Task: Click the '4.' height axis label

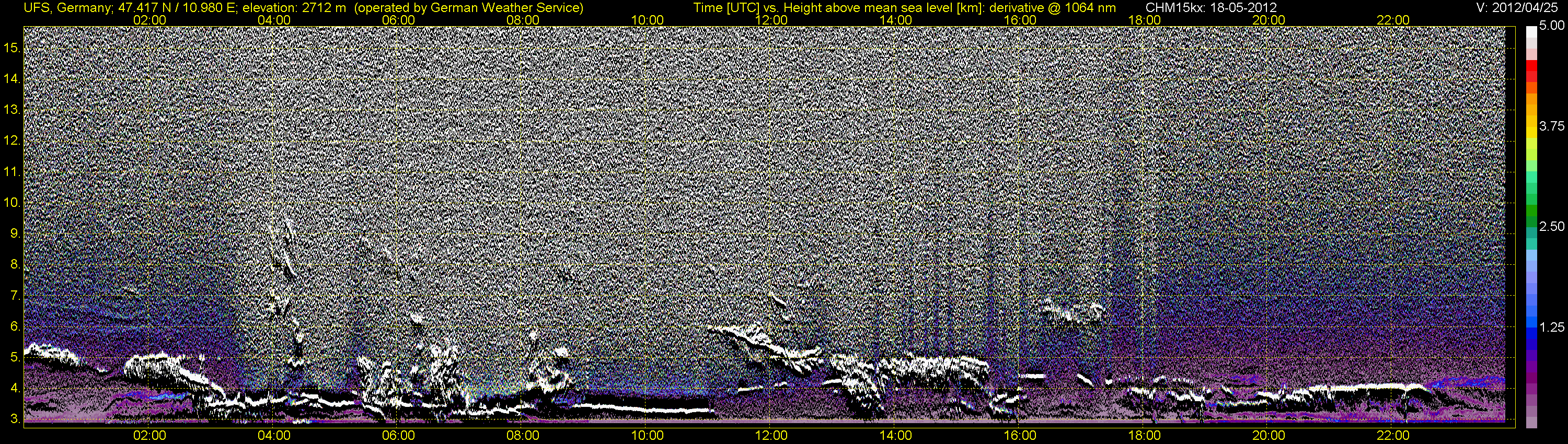Action: pyautogui.click(x=15, y=388)
